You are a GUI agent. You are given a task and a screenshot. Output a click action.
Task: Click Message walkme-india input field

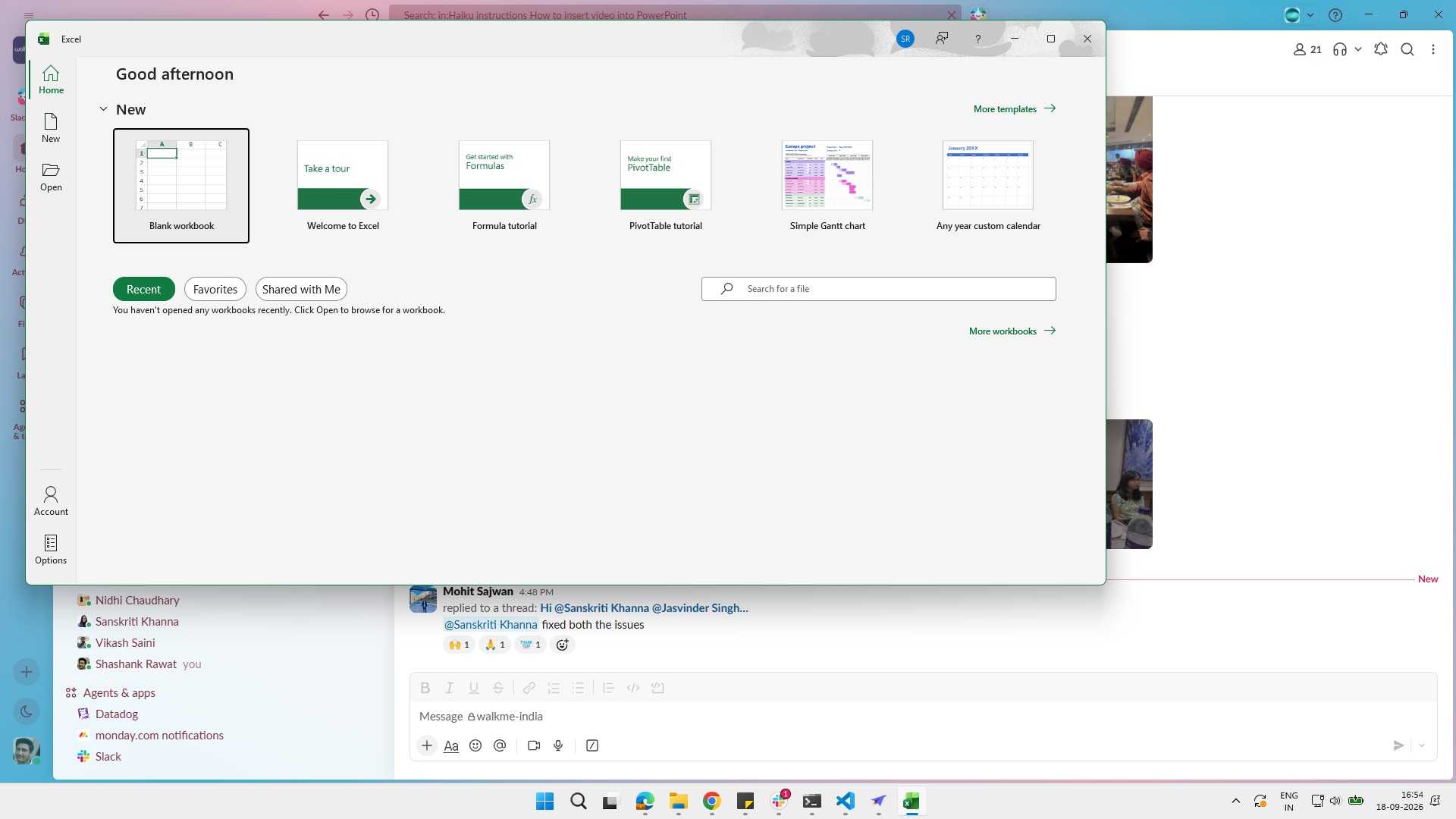[x=923, y=716]
